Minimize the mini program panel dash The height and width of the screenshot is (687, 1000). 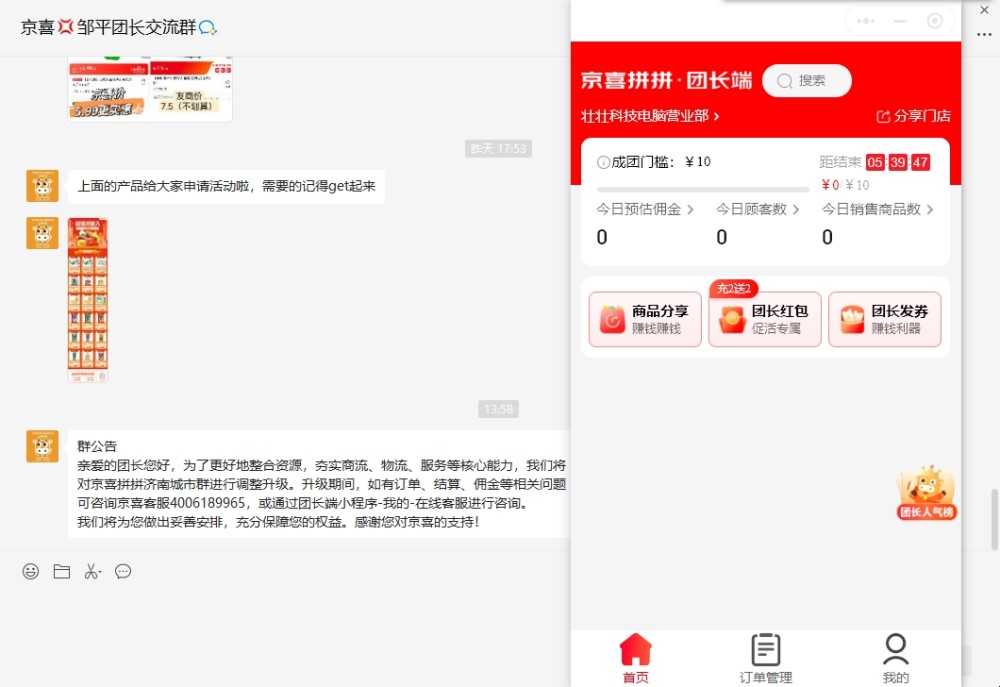[x=901, y=21]
